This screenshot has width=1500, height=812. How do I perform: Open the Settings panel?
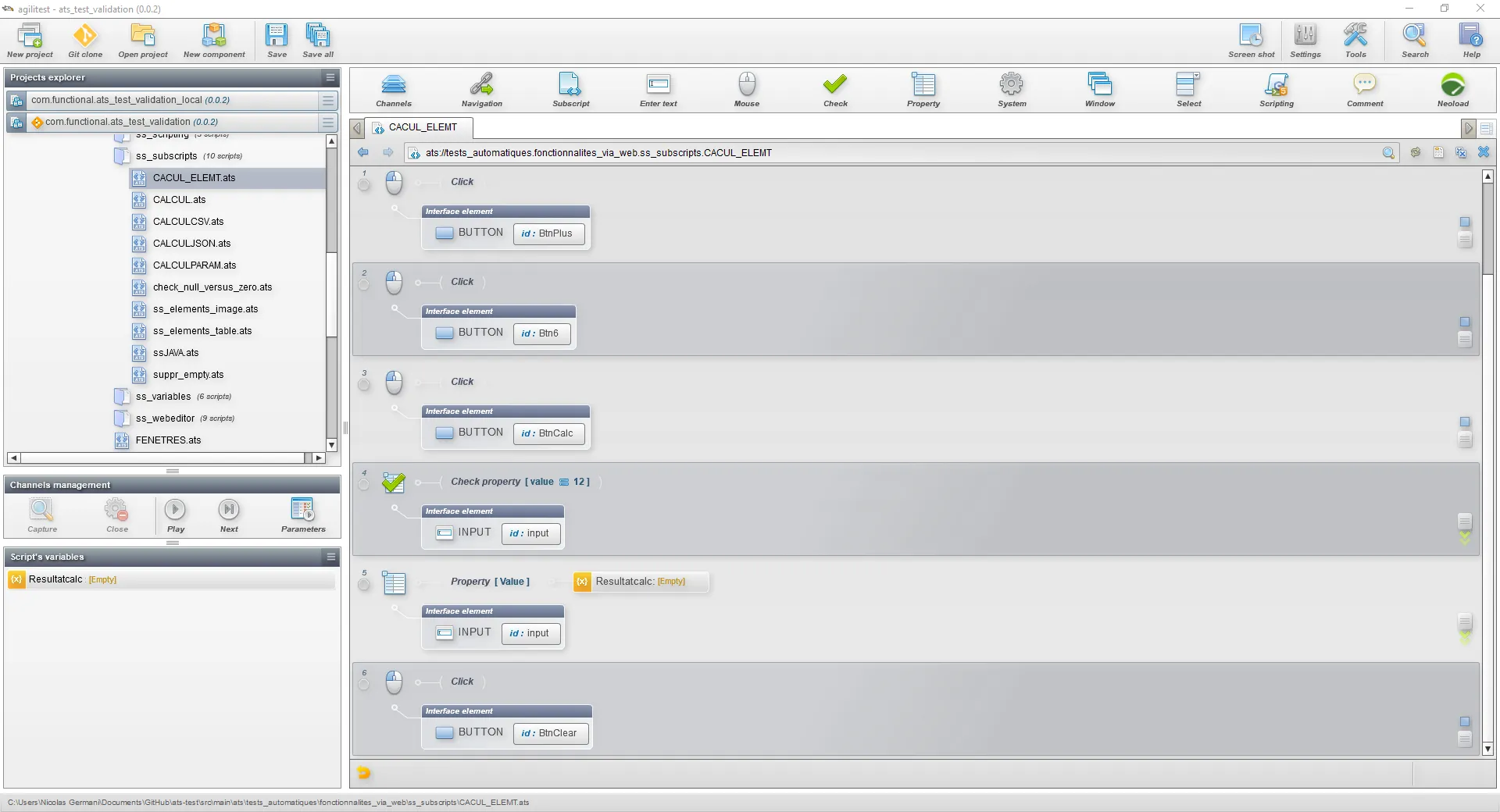[x=1305, y=41]
